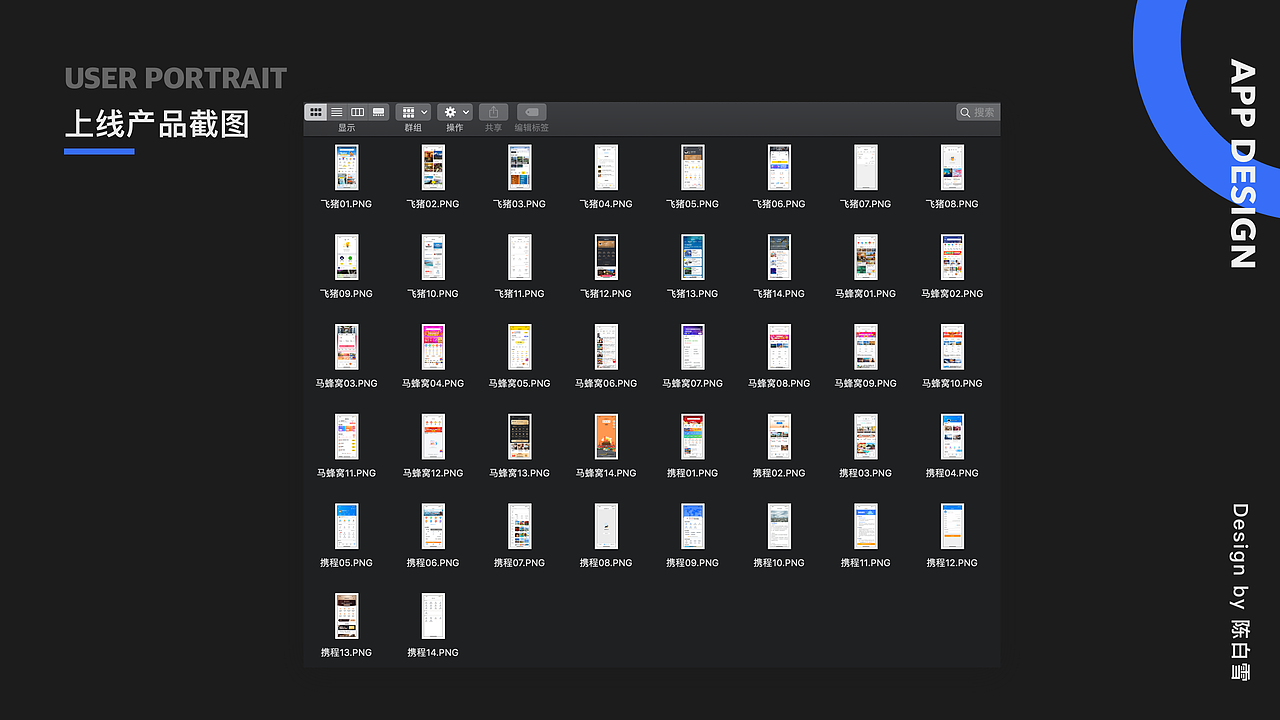Select the 马蜂窝09.PNG file thumbnail
Viewport: 1280px width, 720px height.
pyautogui.click(x=866, y=347)
